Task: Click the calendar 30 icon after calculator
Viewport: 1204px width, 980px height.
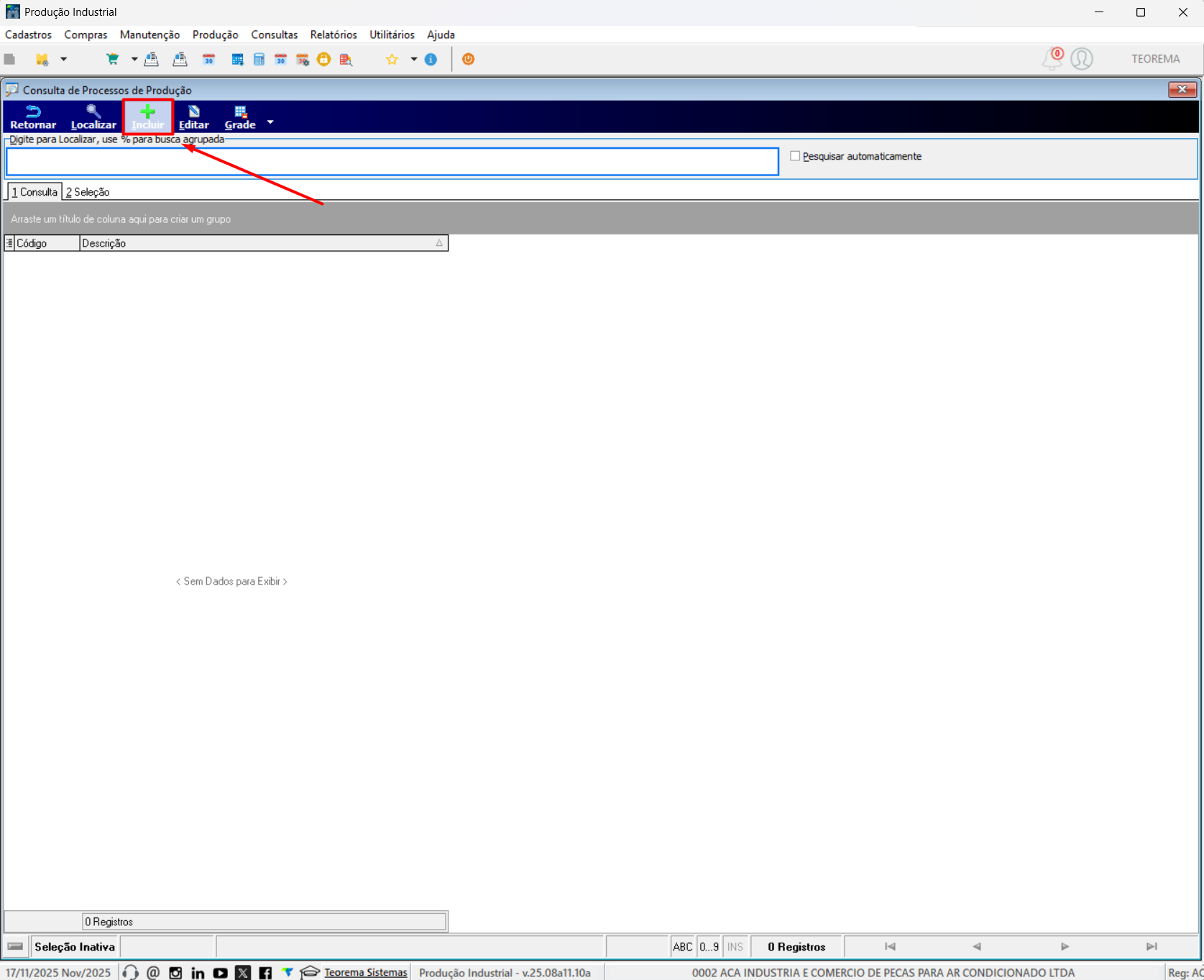Action: [280, 59]
